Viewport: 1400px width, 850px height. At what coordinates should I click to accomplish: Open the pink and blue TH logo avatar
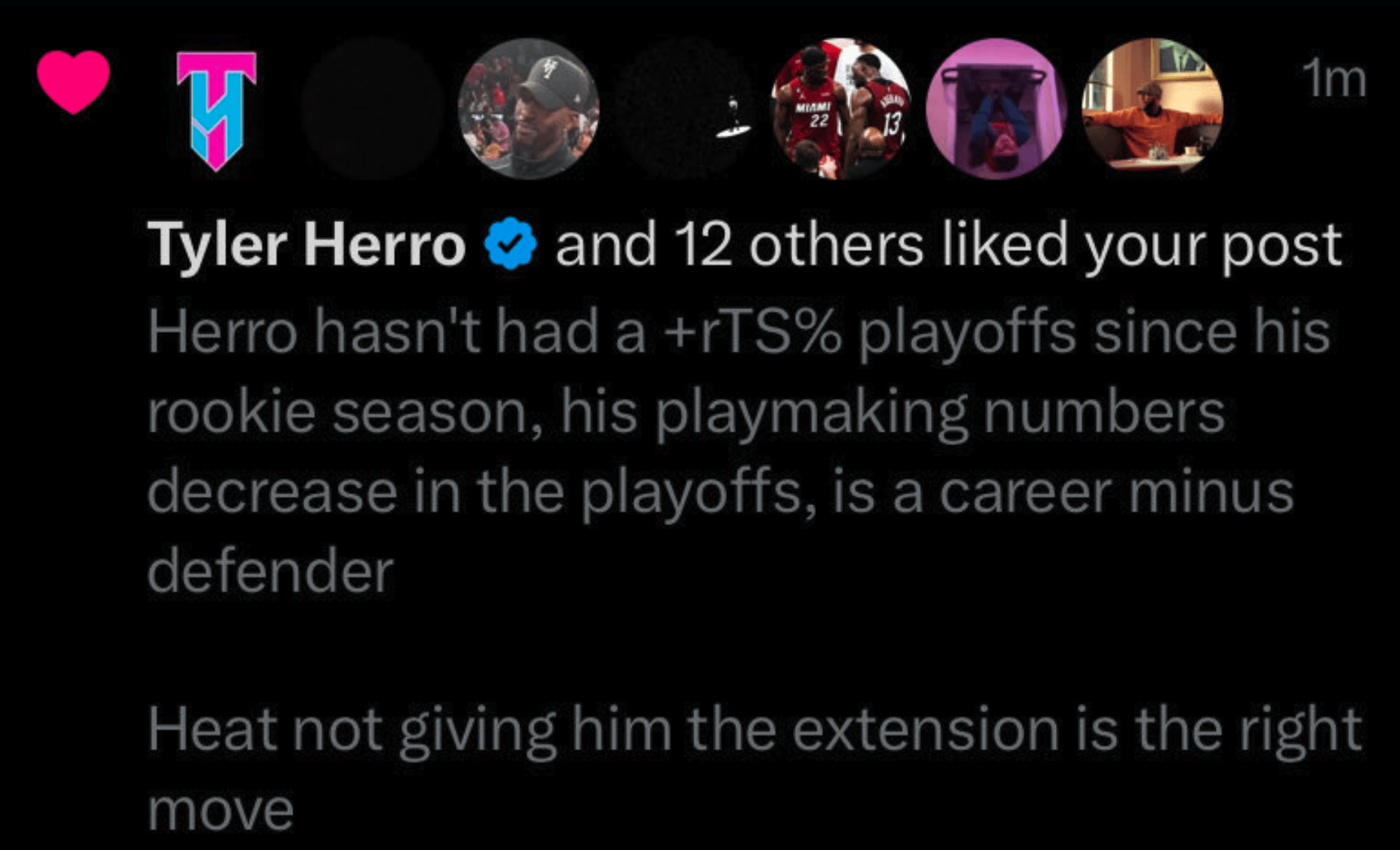pos(217,109)
